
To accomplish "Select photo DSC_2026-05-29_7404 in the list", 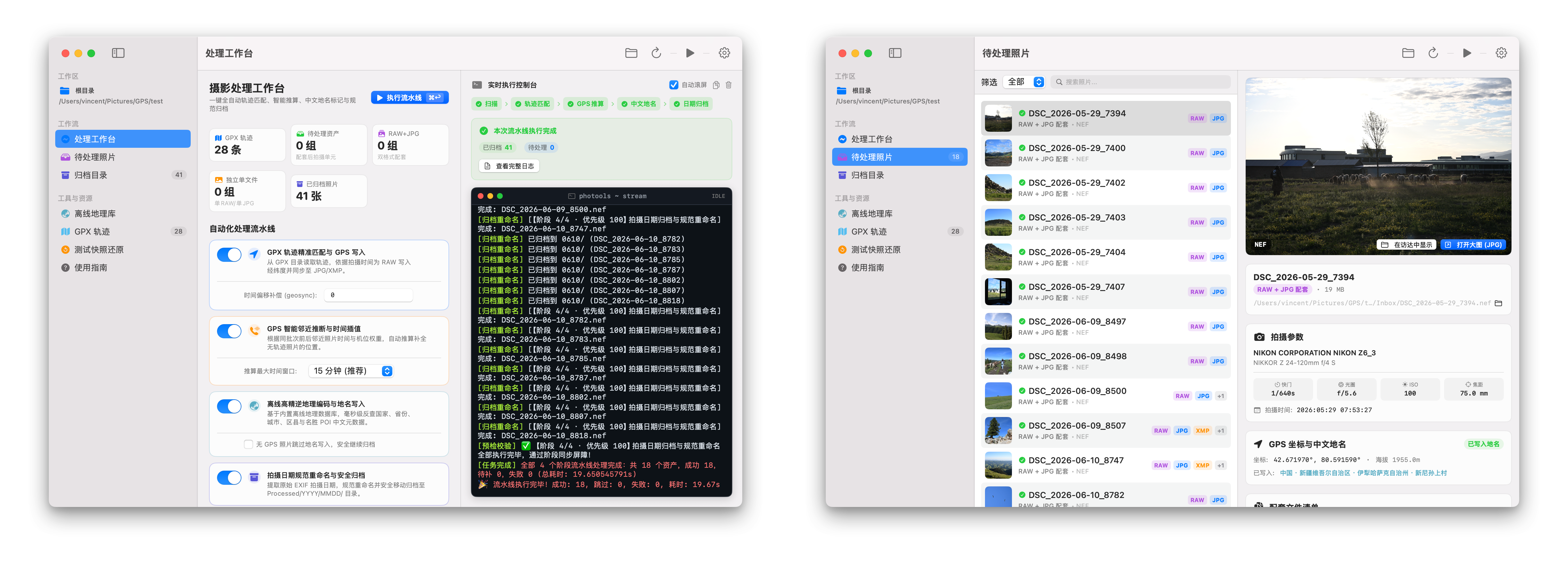I will (1105, 257).
